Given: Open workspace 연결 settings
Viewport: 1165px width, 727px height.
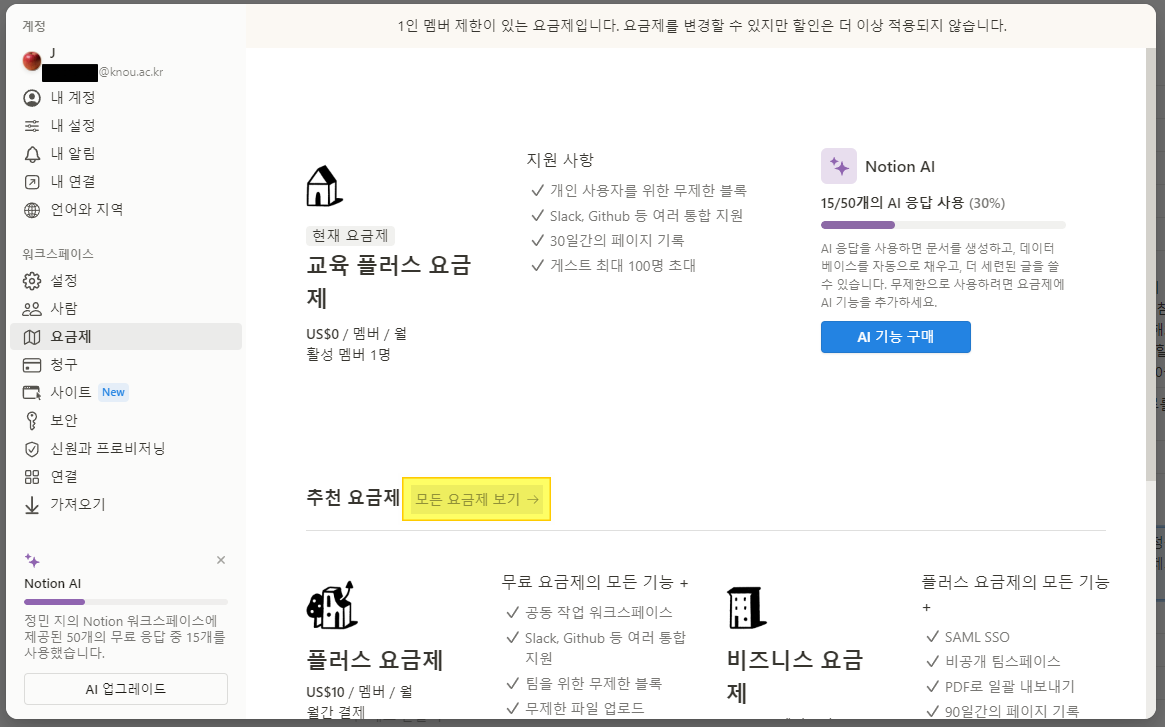Looking at the screenshot, I should [126, 477].
